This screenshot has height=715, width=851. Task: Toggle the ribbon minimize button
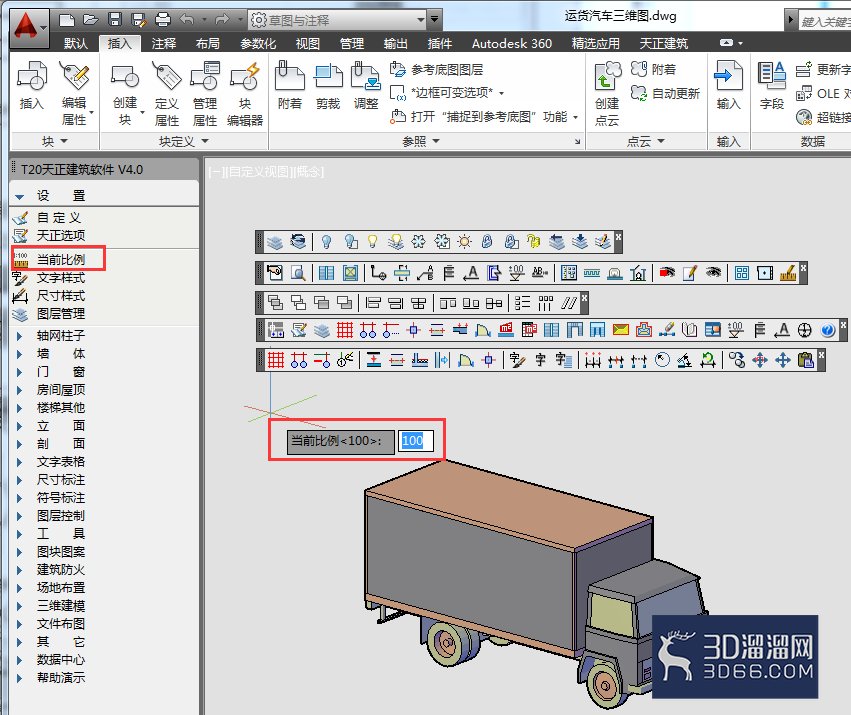[726, 43]
